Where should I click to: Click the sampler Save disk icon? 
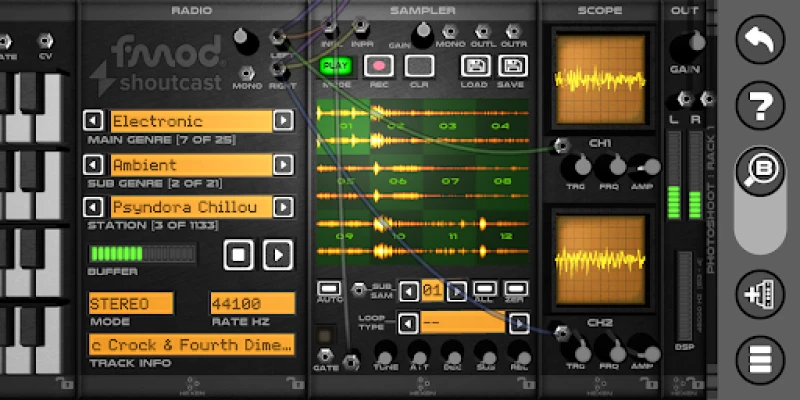[x=511, y=67]
